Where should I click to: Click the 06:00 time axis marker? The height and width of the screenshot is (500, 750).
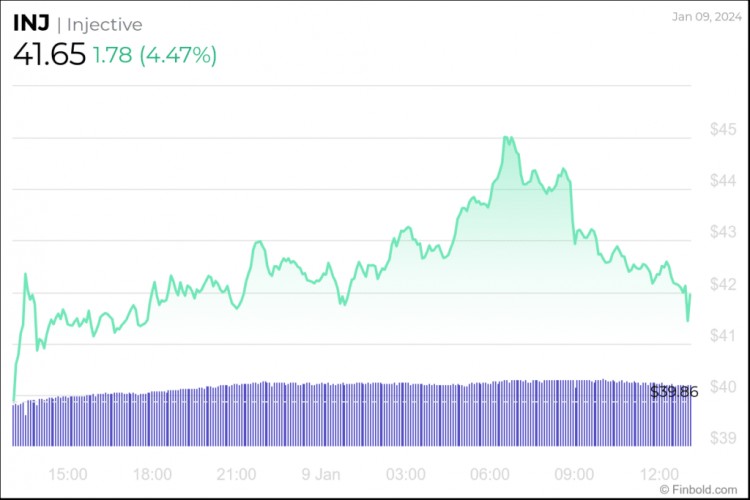click(491, 473)
